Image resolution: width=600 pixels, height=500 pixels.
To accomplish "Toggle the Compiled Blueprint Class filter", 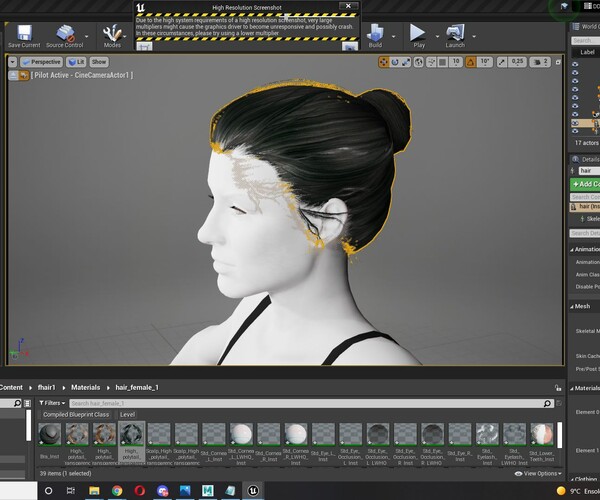I will click(x=76, y=415).
